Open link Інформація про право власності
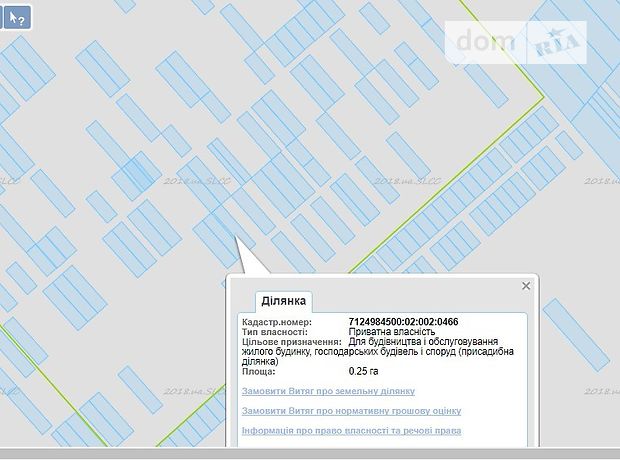This screenshot has height=460, width=620. click(352, 430)
